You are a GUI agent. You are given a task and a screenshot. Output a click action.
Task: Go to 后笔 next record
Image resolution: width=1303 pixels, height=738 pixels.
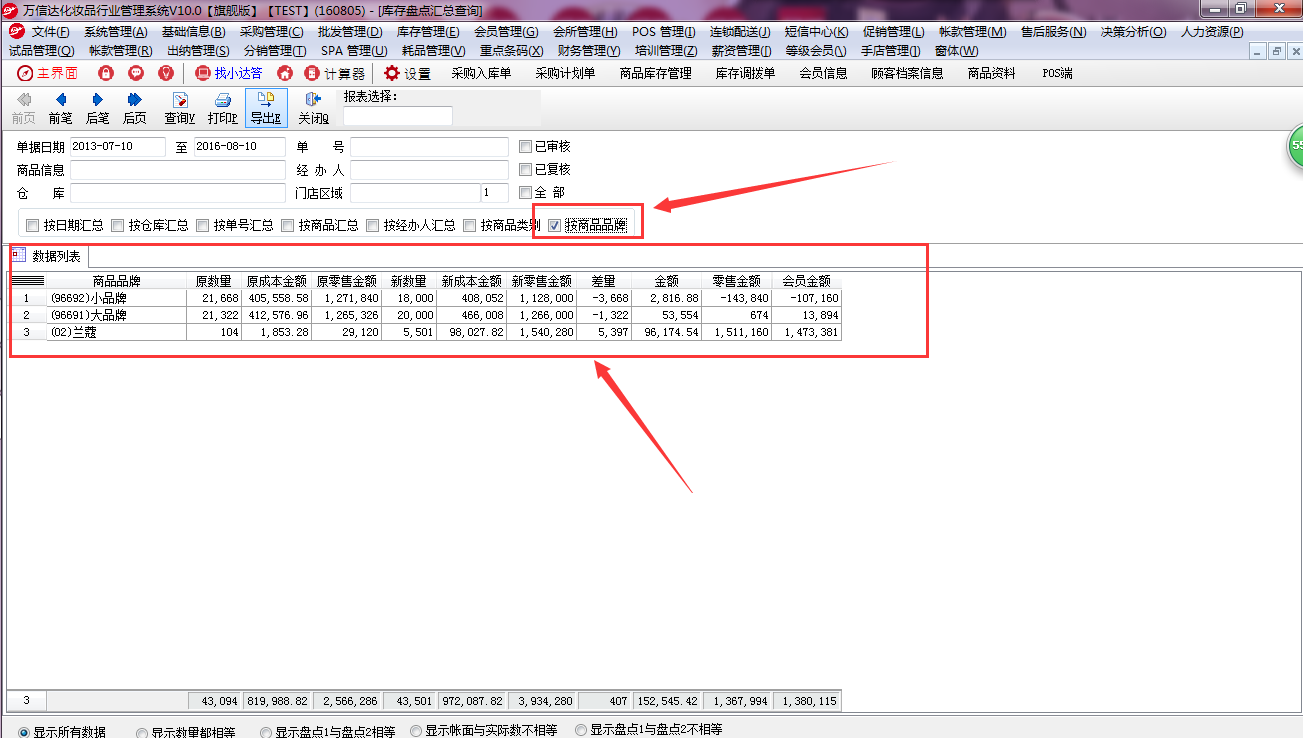(x=97, y=108)
